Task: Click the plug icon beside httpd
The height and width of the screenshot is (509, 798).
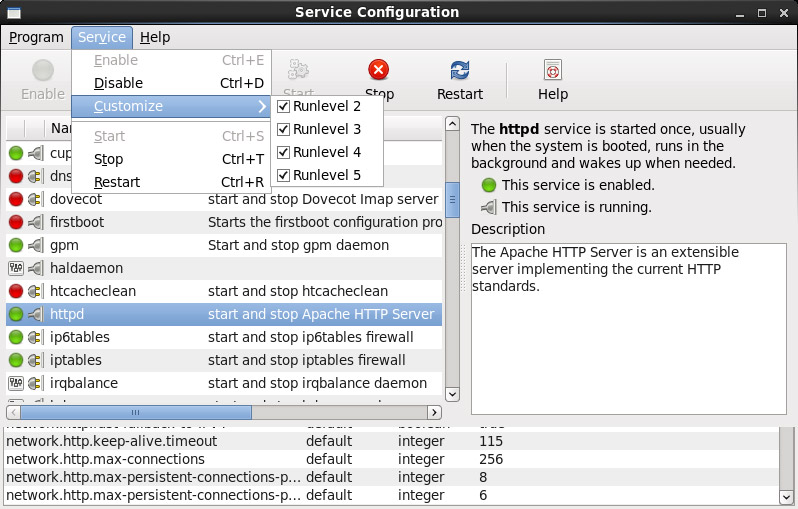Action: [35, 314]
